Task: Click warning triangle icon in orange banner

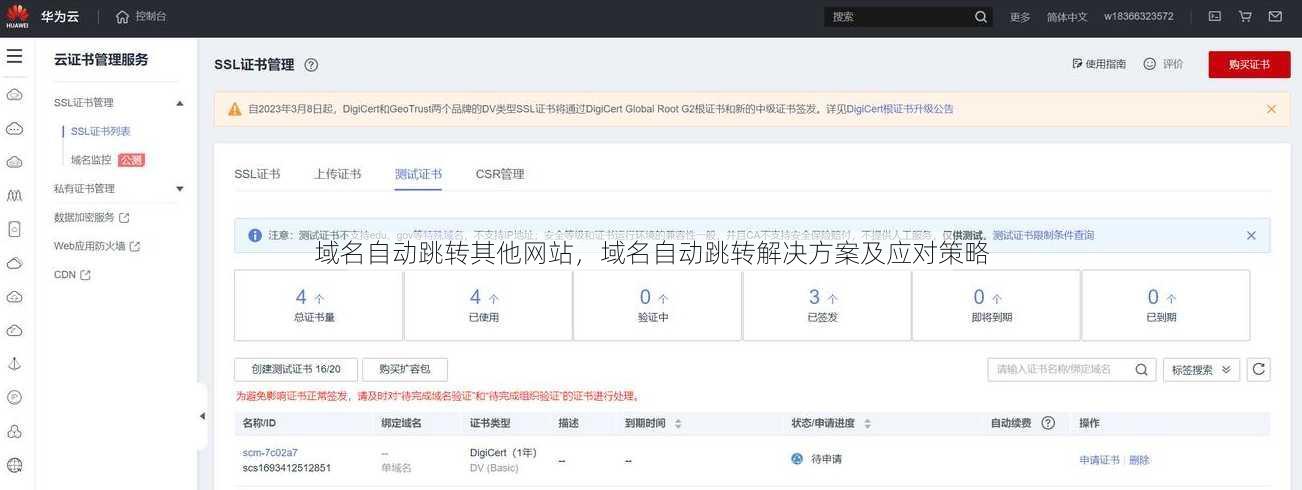Action: 235,109
